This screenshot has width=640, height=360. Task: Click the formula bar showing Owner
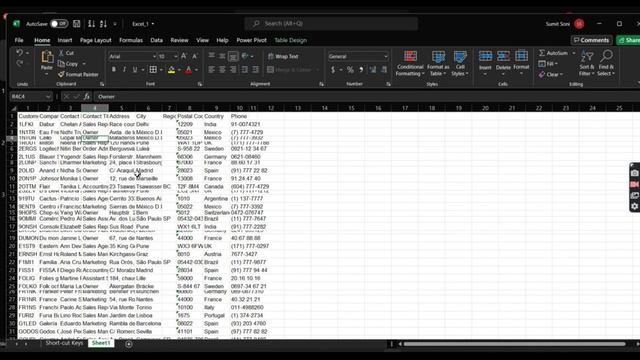pos(367,97)
